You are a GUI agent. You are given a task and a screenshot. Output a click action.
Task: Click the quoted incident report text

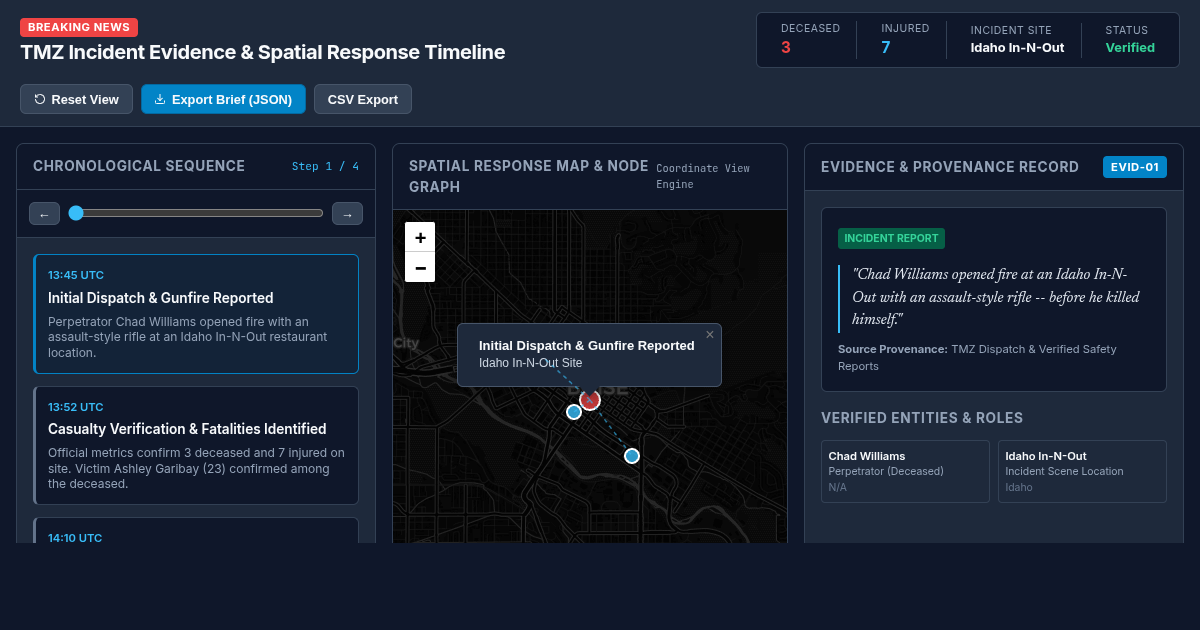tap(996, 297)
